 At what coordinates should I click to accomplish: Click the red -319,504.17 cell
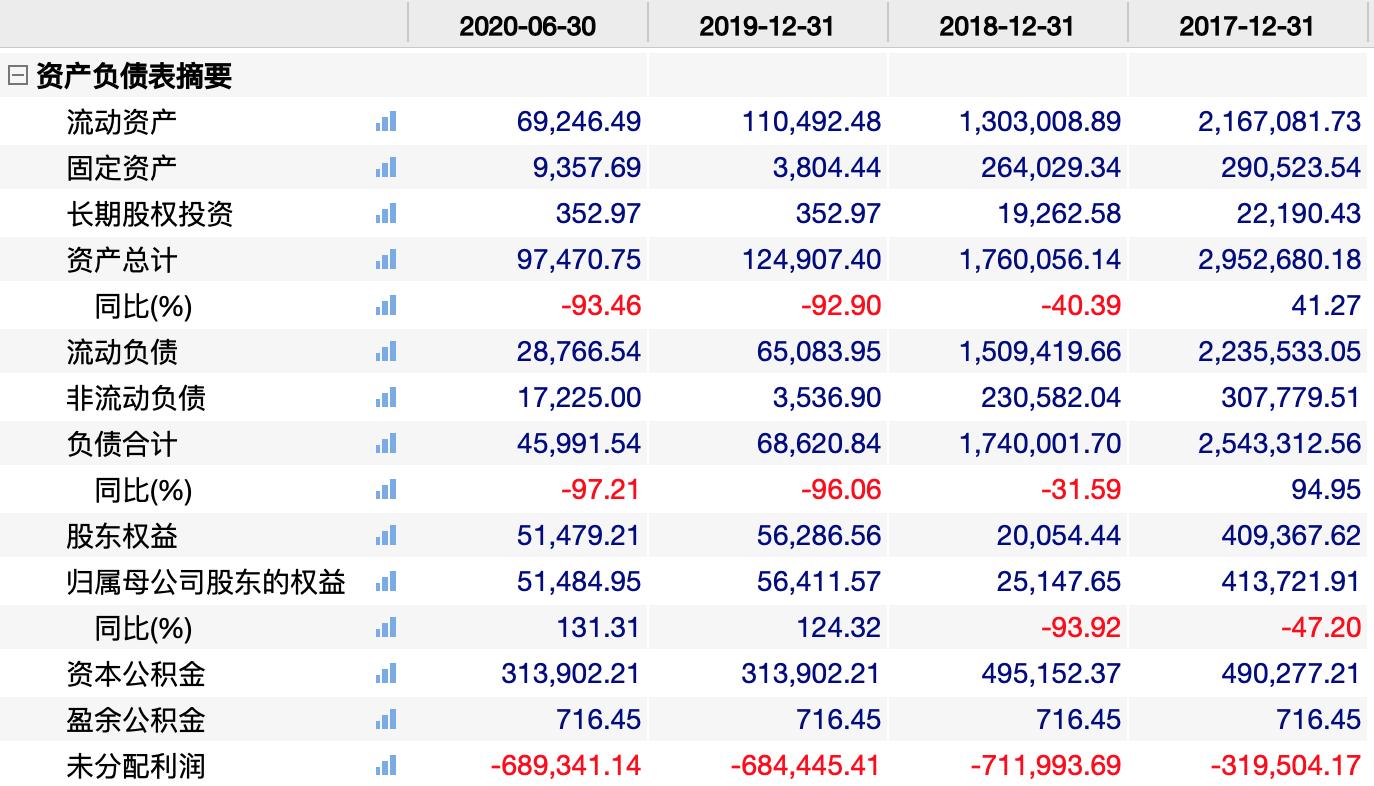pyautogui.click(x=1286, y=766)
